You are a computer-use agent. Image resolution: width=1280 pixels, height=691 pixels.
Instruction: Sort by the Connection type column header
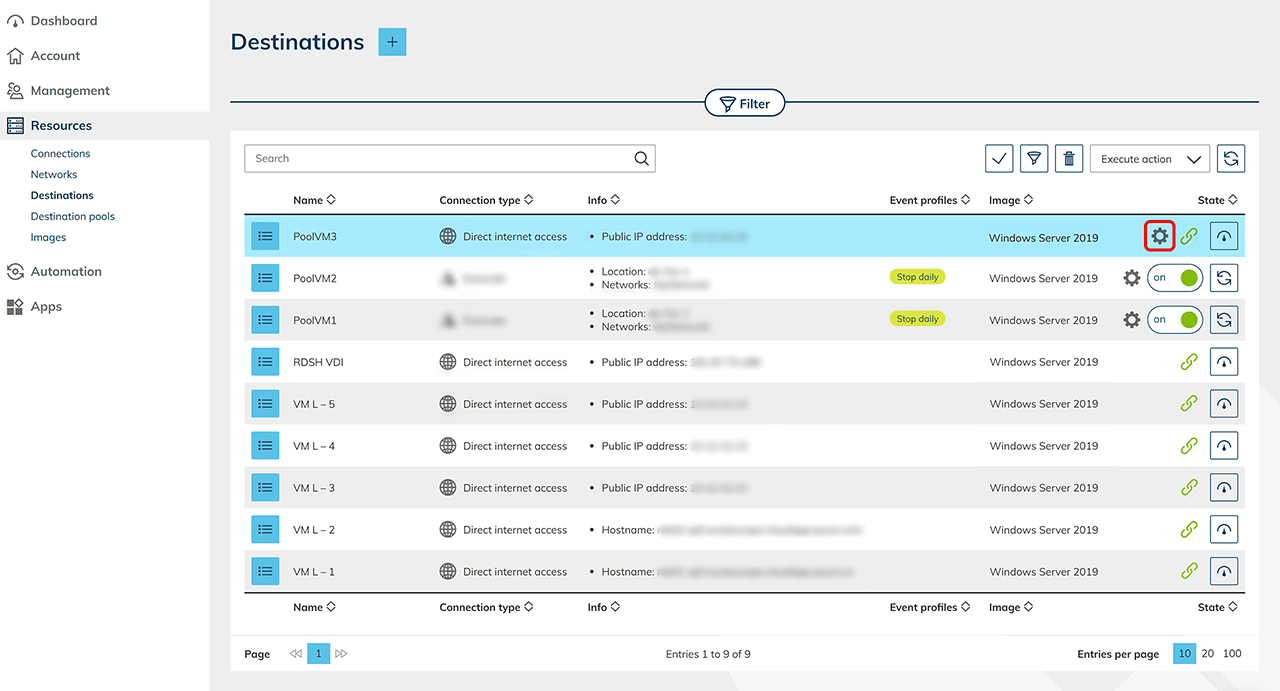(x=486, y=200)
